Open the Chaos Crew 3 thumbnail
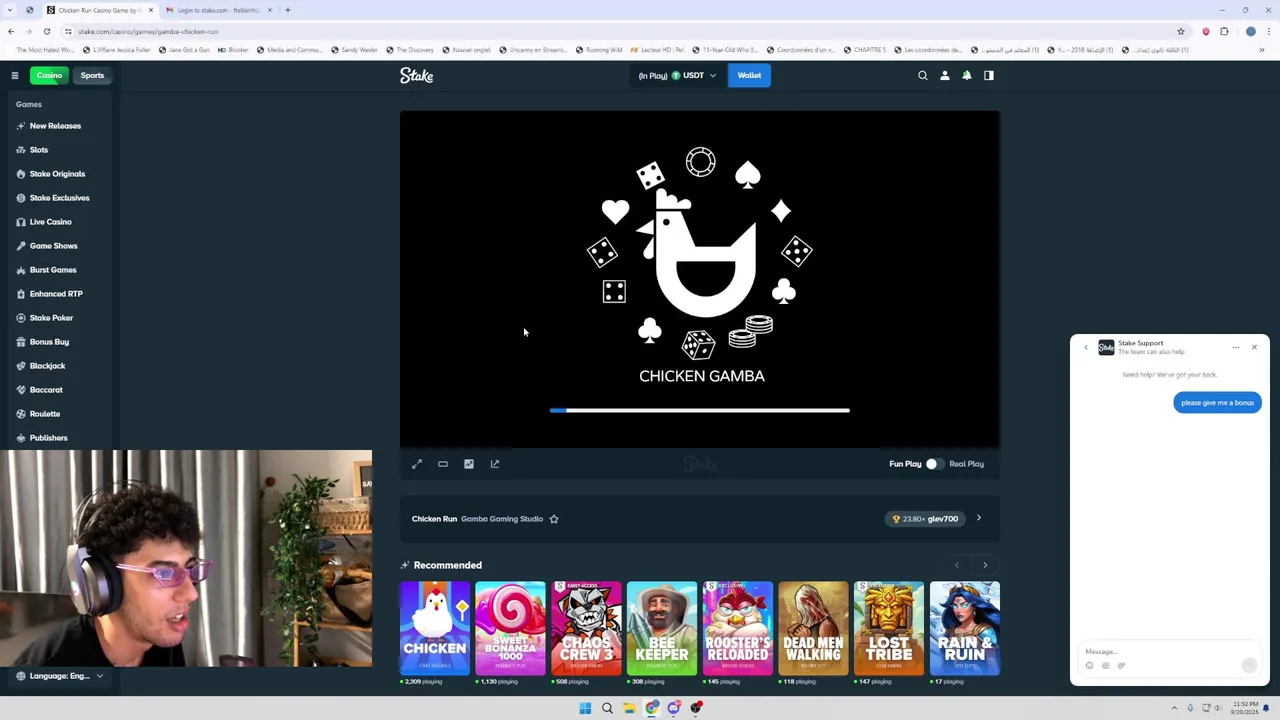Screen dimensions: 1280x720 (586, 628)
